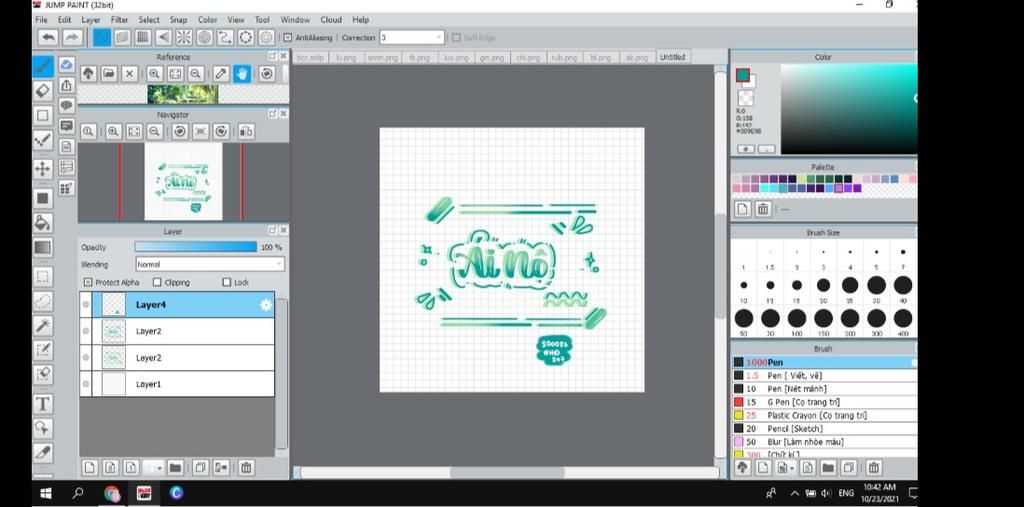Open a file in Reference panel
Image resolution: width=1024 pixels, height=507 pixels.
[109, 74]
